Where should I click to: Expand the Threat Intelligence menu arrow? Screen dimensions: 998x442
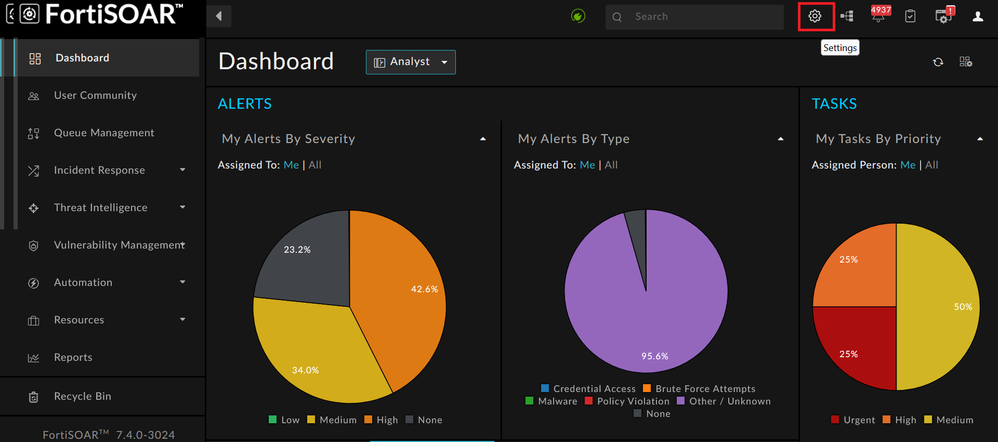(x=183, y=208)
